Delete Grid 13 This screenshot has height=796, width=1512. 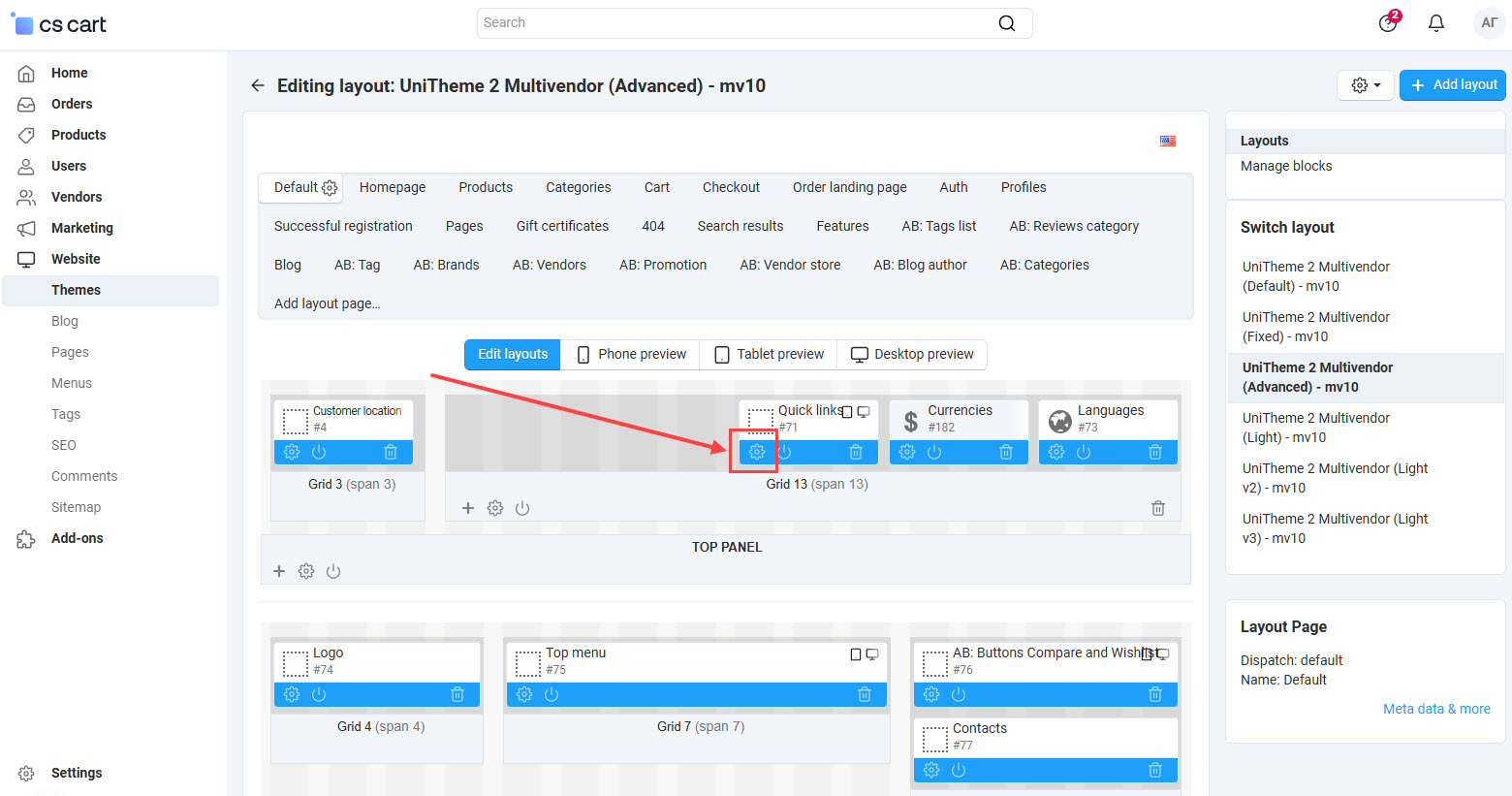point(1158,508)
